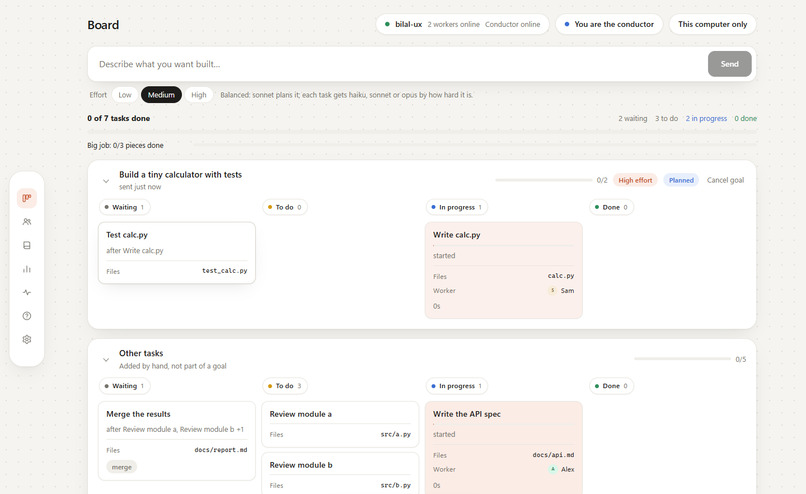The image size is (806, 494).
Task: Click the src/b.py file name
Action: tap(395, 485)
